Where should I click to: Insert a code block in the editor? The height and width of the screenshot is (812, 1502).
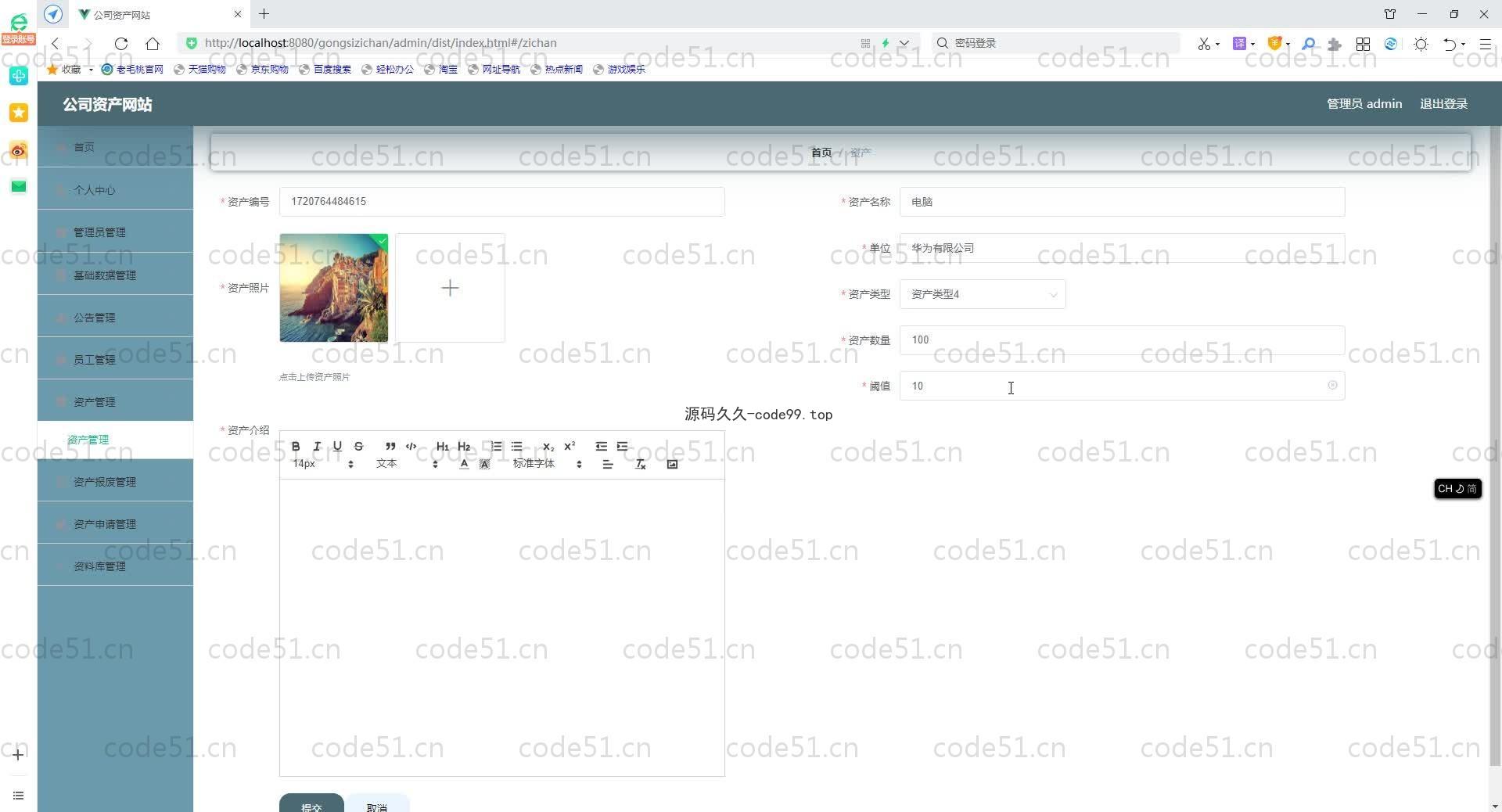pos(411,447)
